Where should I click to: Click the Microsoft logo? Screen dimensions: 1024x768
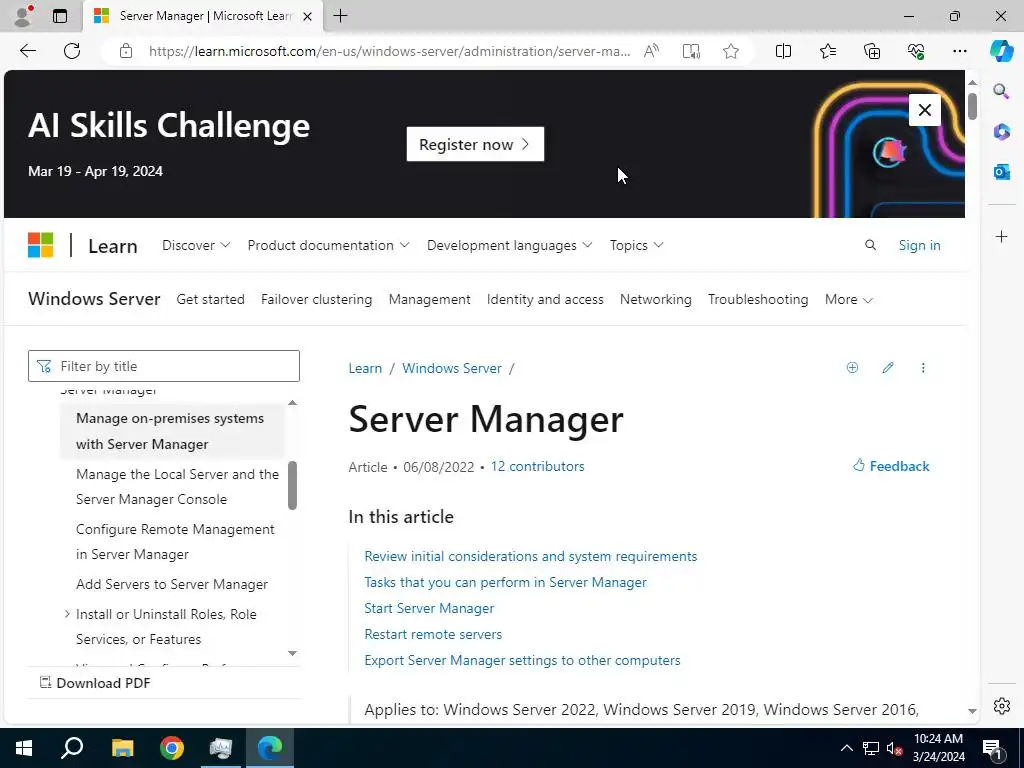[40, 246]
